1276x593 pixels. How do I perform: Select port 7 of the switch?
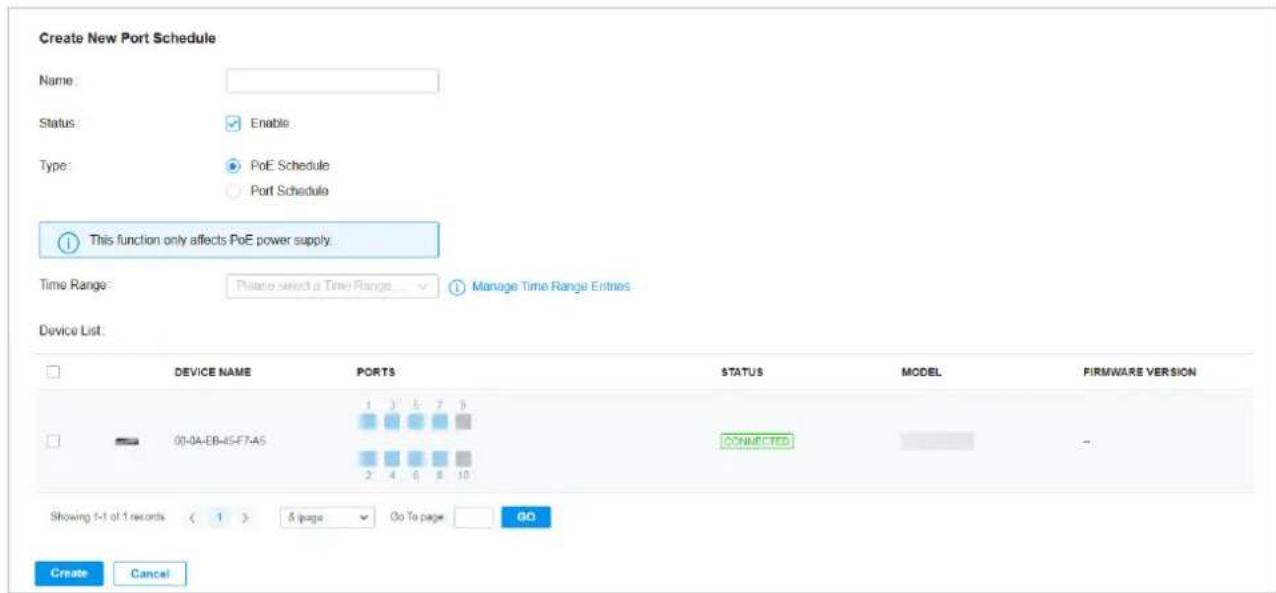[439, 422]
